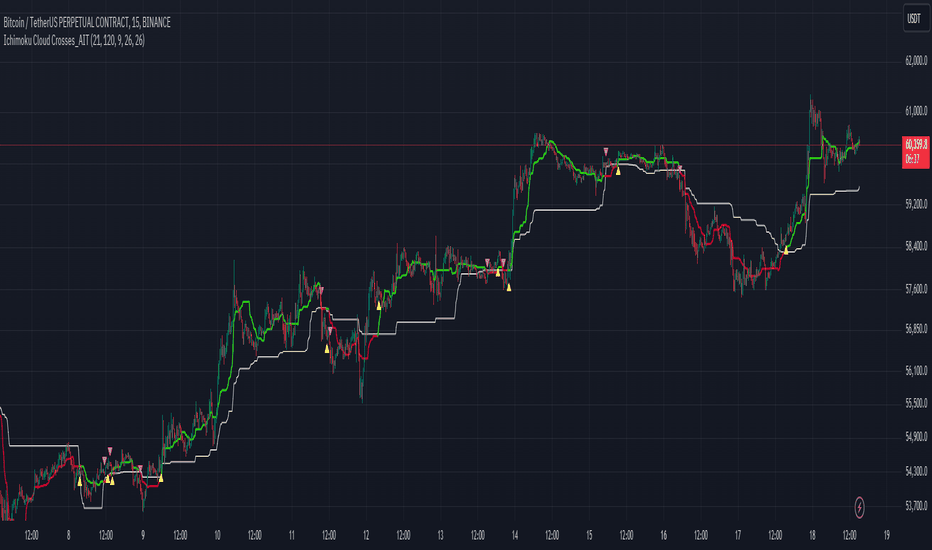Select the yellow buy triangle on the 12th

[379, 306]
